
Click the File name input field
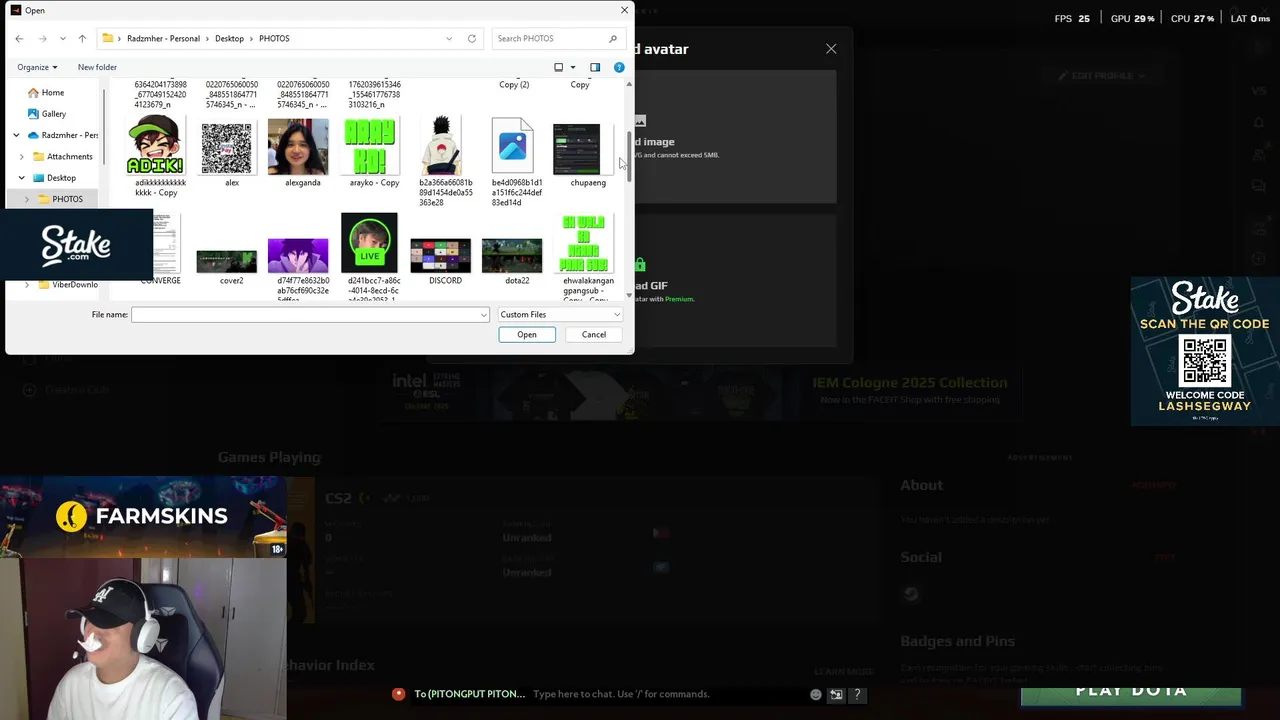tap(306, 314)
